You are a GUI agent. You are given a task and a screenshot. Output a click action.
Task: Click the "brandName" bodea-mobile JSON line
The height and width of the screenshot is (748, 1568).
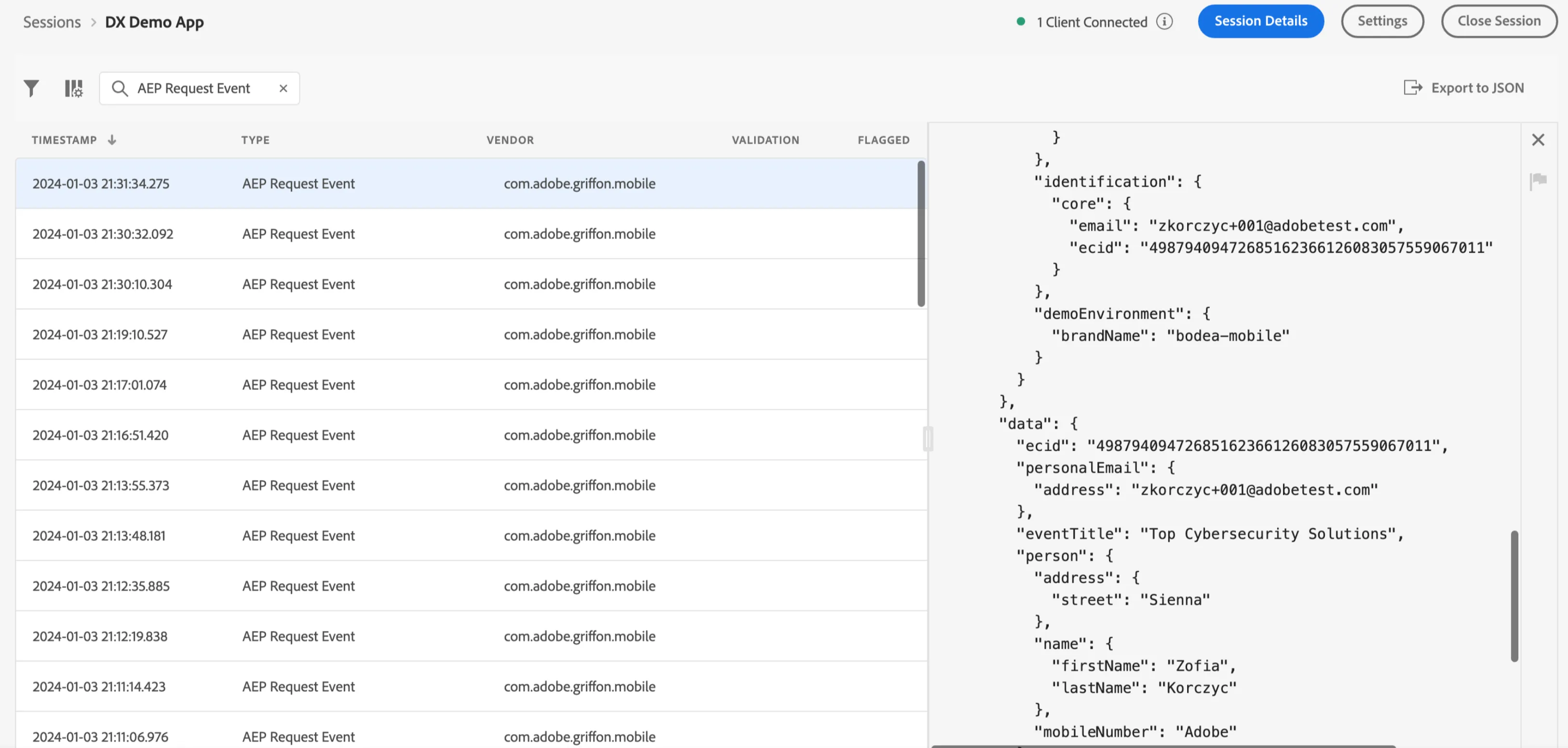1171,336
